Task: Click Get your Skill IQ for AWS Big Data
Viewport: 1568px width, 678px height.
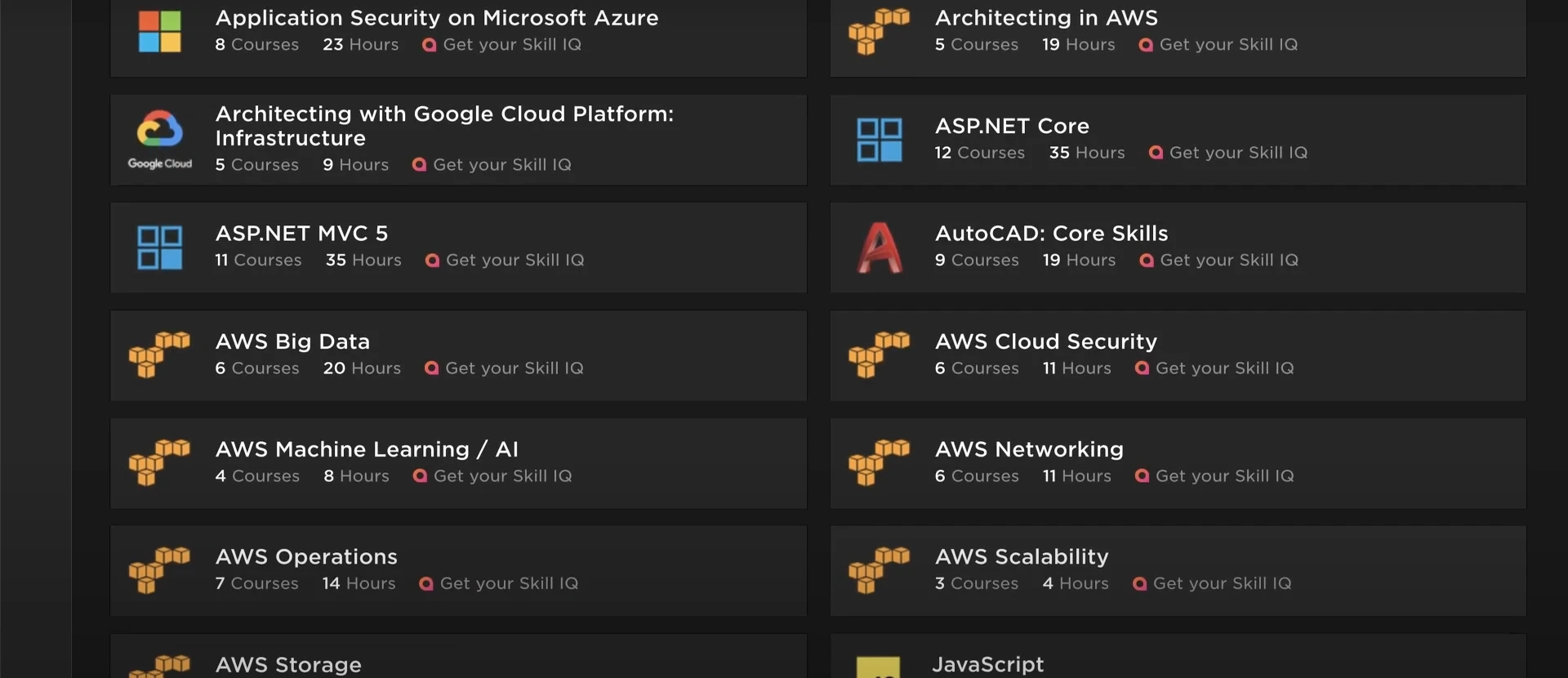Action: coord(514,368)
